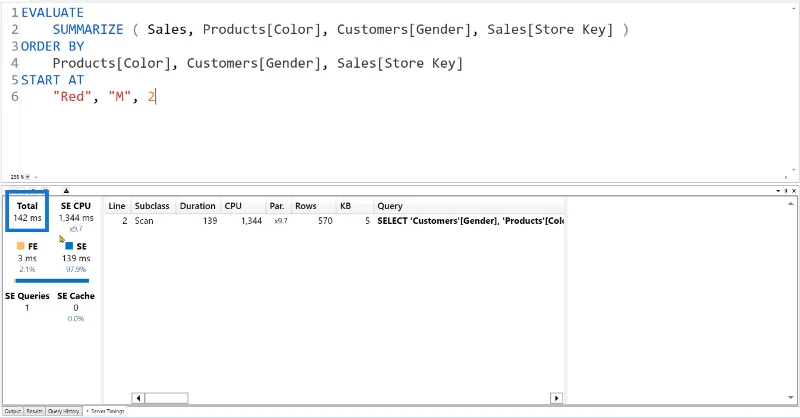Click the Total 142 ms metric
Viewport: 800px width, 418px height.
27,212
